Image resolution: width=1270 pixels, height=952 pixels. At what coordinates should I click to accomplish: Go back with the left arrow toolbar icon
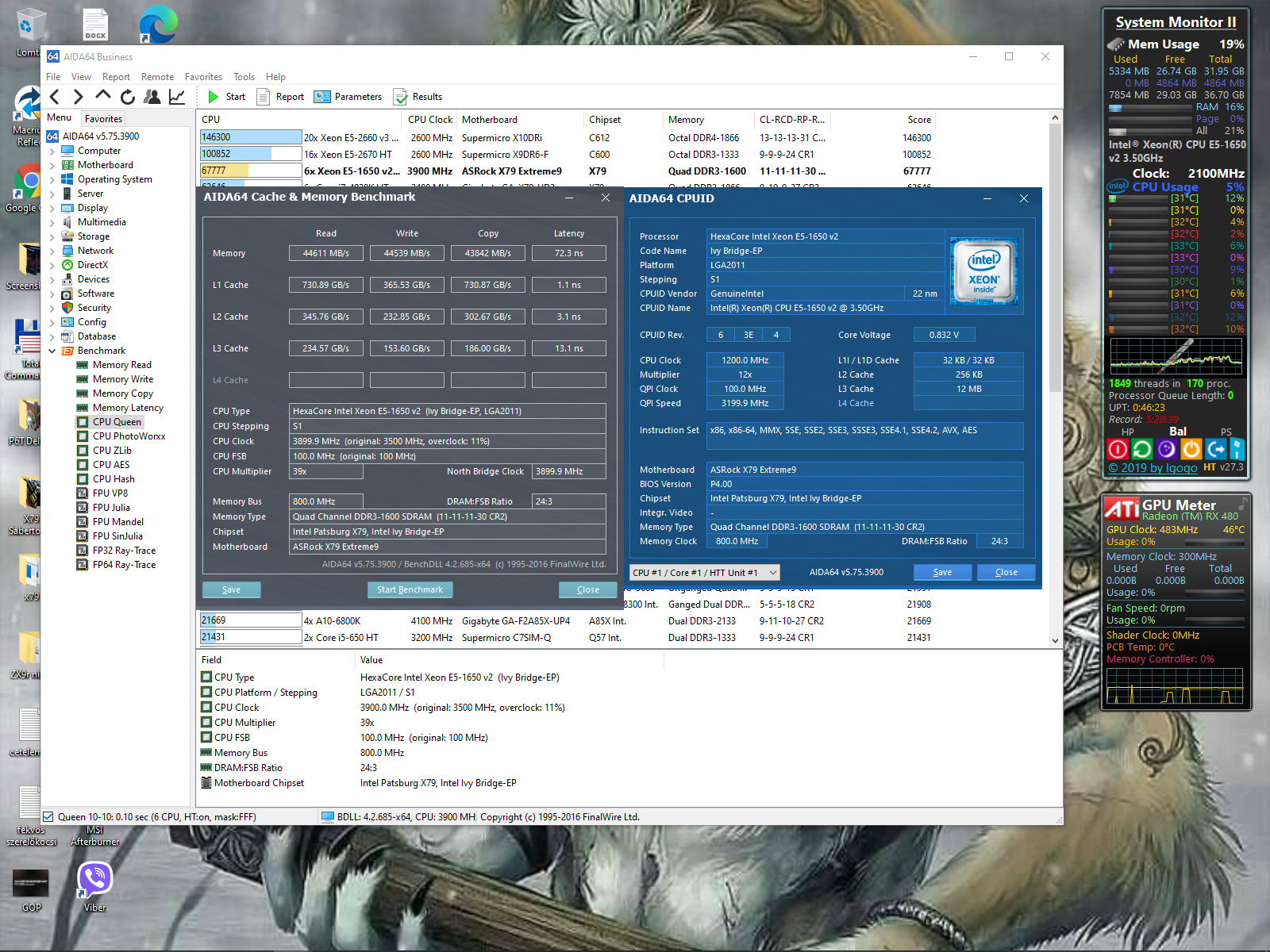point(54,97)
